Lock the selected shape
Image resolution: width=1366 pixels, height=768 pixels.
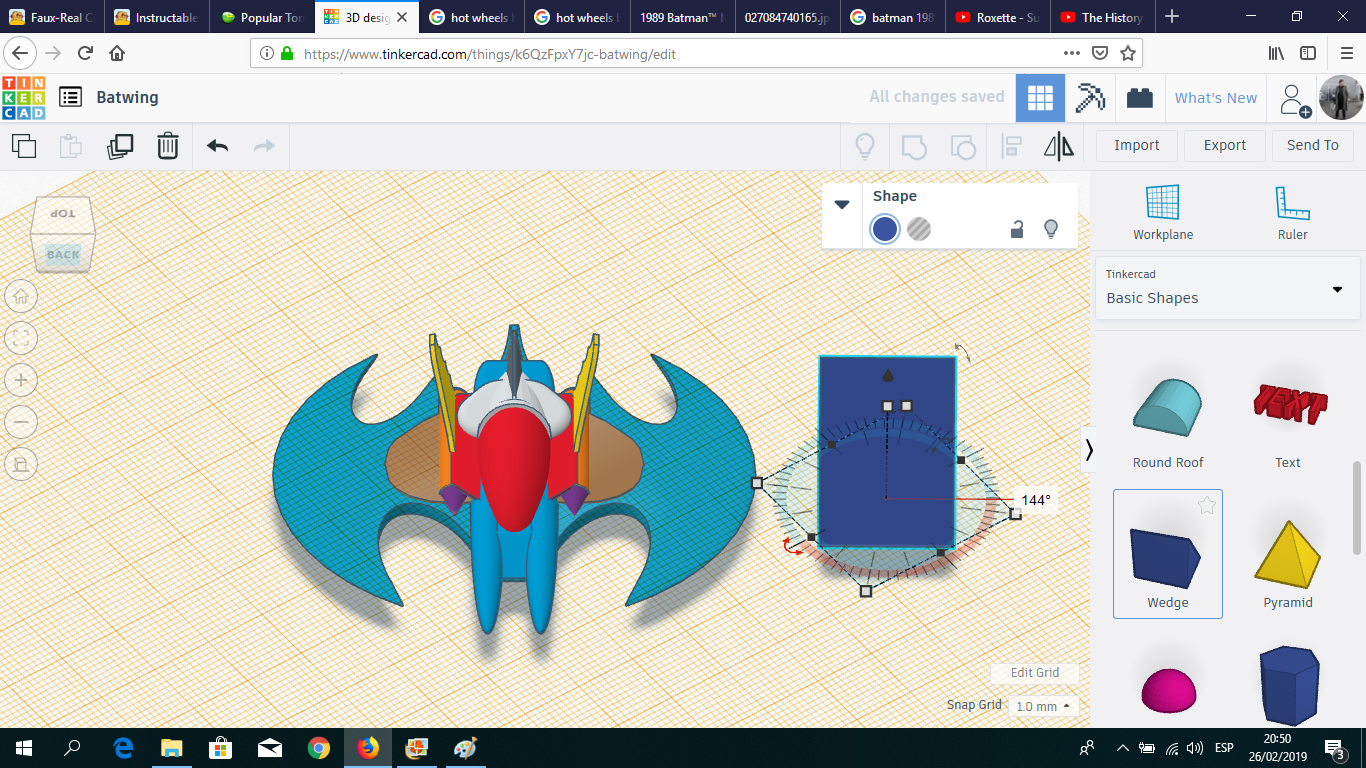(1016, 229)
